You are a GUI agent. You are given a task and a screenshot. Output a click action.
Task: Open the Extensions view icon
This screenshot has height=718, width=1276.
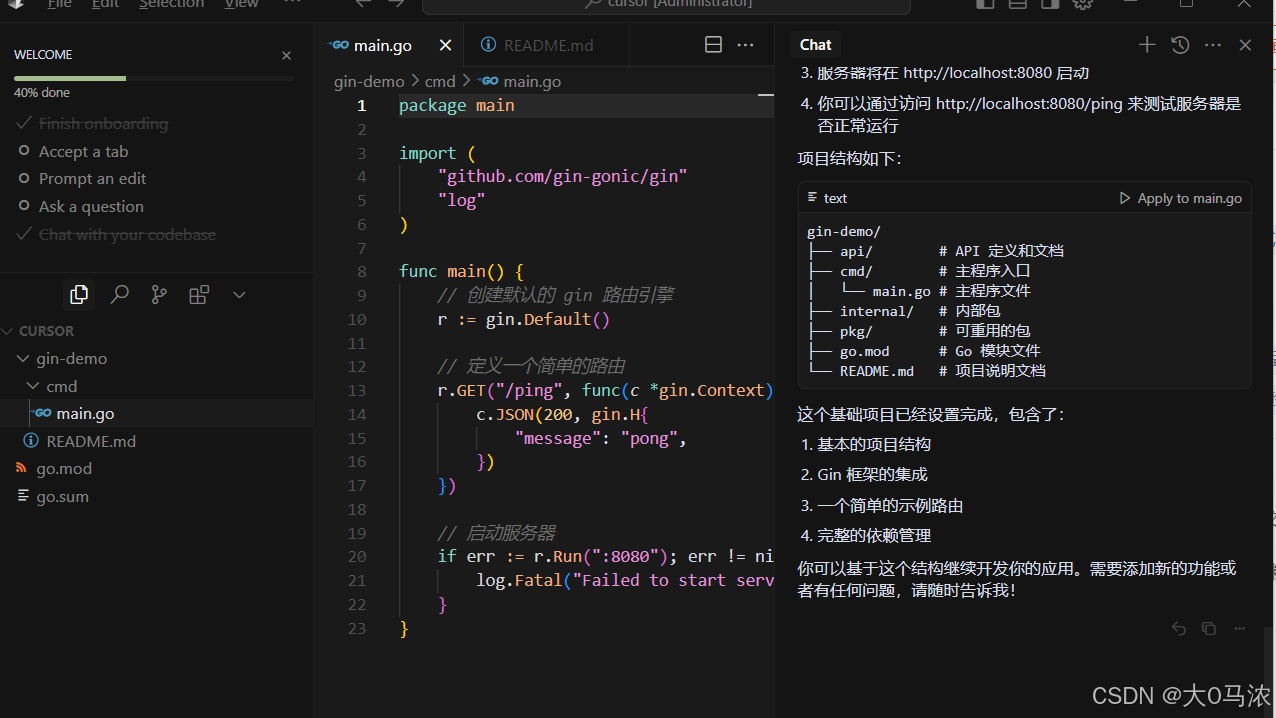(x=199, y=294)
